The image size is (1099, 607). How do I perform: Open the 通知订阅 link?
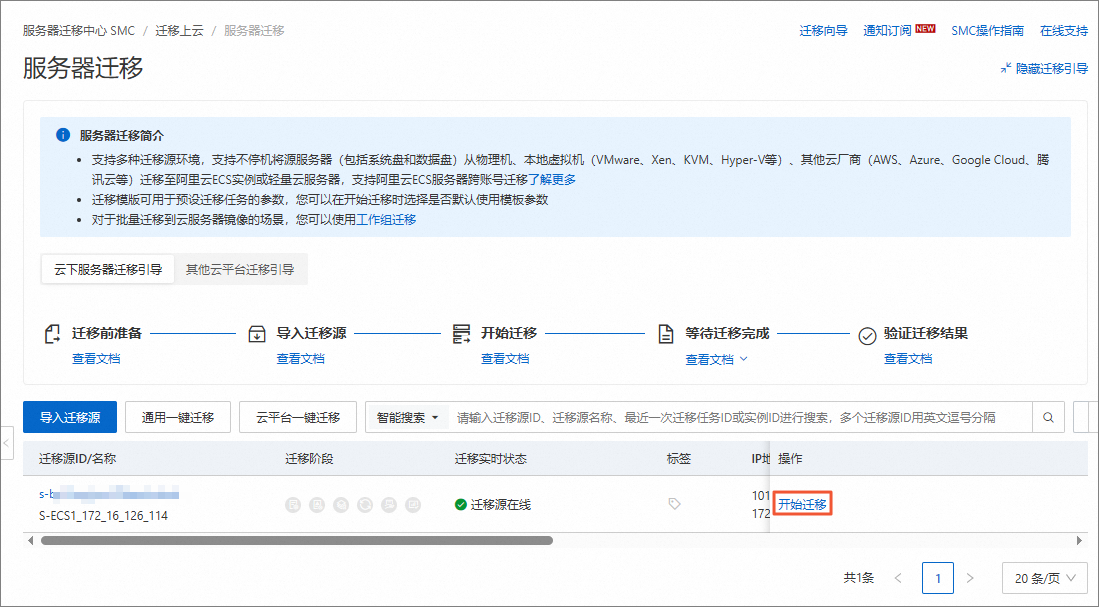pyautogui.click(x=887, y=31)
